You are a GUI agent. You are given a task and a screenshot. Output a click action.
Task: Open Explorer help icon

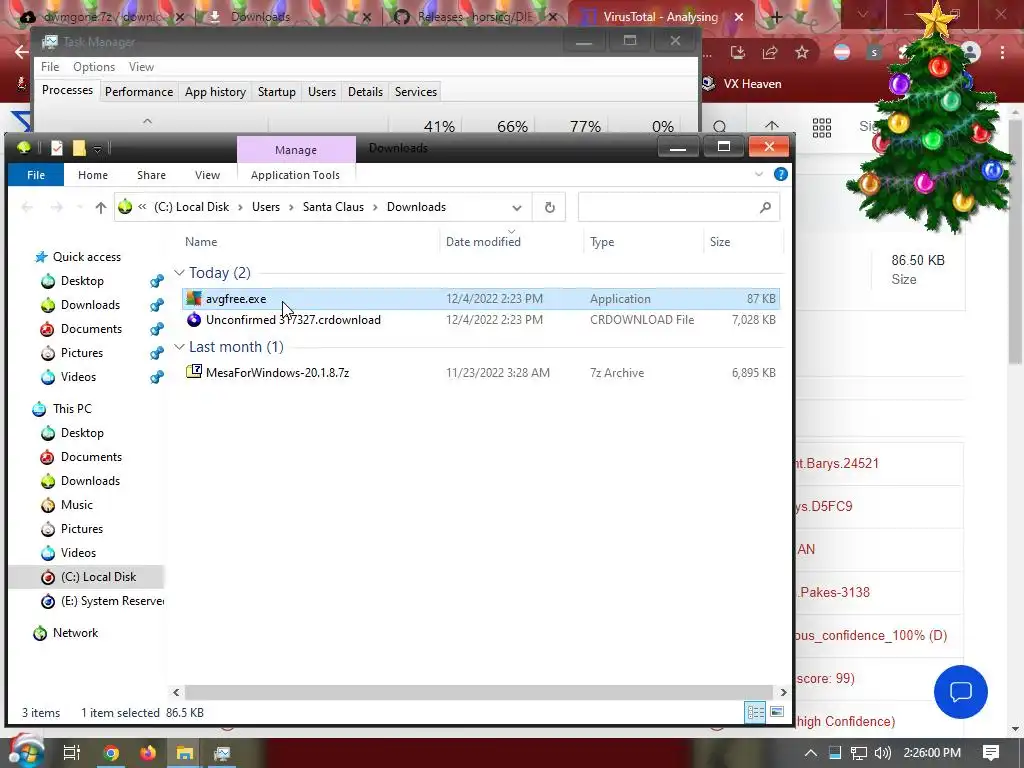(780, 174)
